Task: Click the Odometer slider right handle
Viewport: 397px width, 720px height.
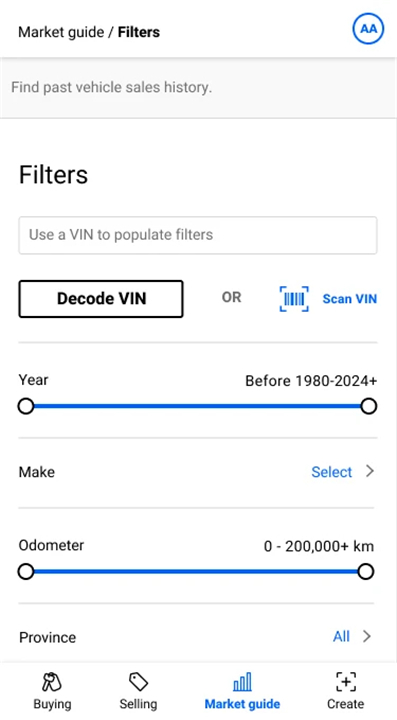Action: pos(365,572)
